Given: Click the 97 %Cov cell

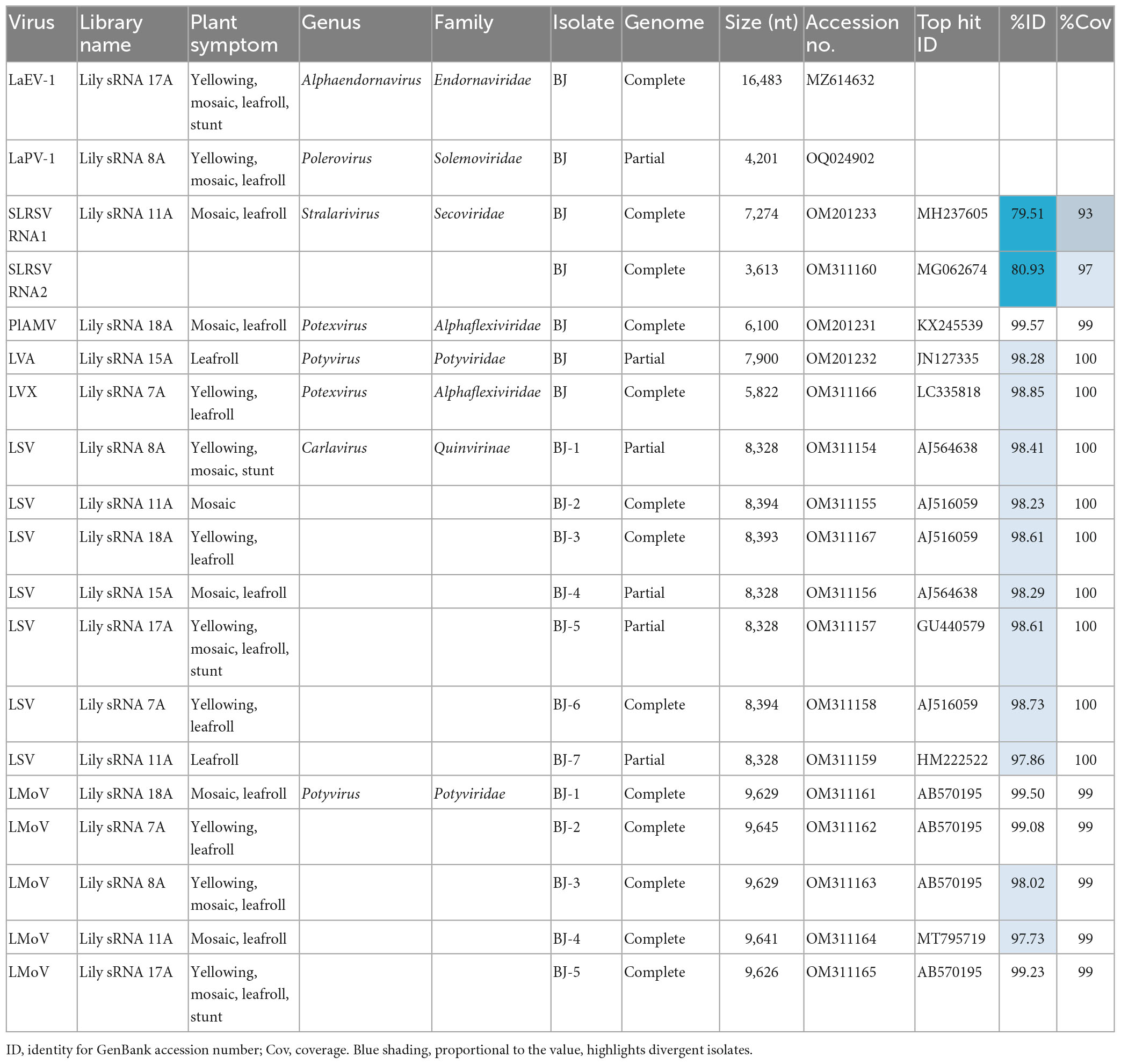Looking at the screenshot, I should [x=1085, y=279].
